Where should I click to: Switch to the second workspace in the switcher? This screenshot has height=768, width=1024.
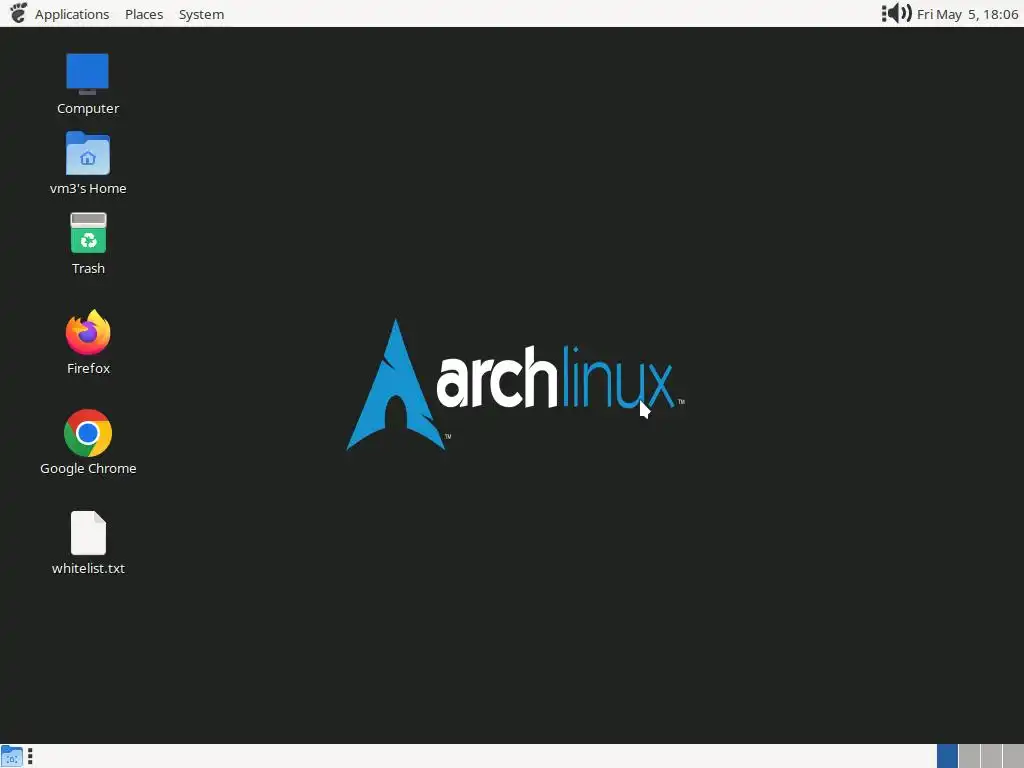click(969, 756)
